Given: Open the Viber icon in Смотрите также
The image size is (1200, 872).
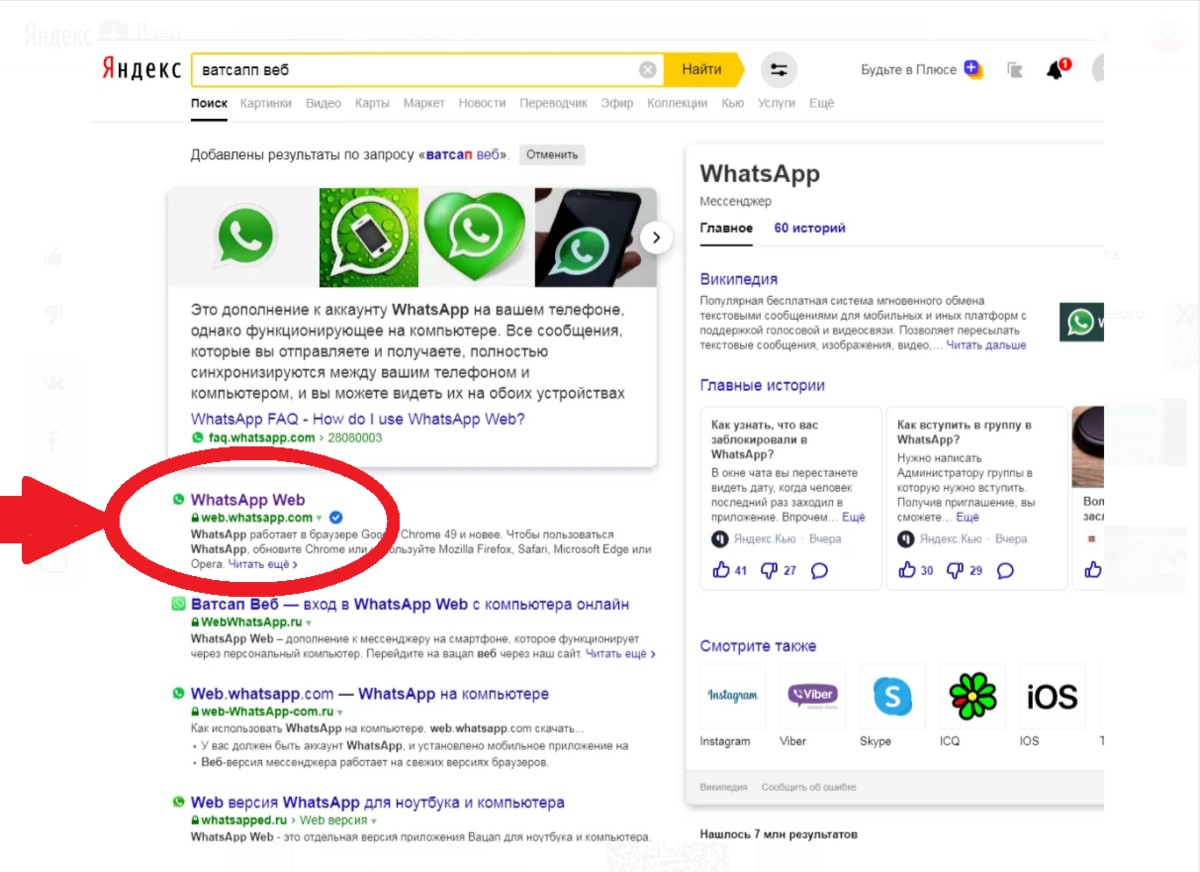Looking at the screenshot, I should click(813, 696).
